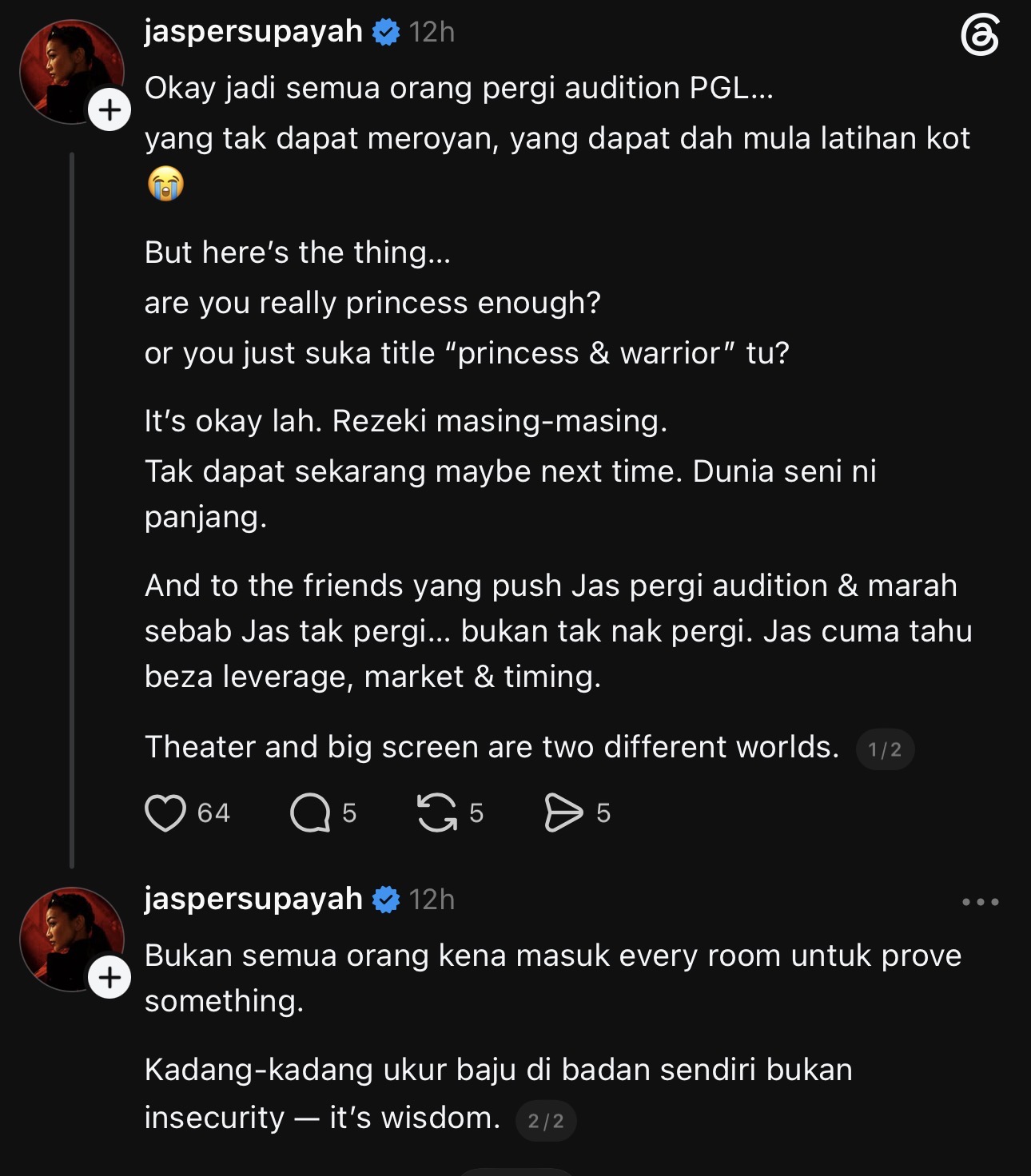This screenshot has height=1176, width=1031.
Task: Open three-dot menu on second post
Action: (x=981, y=902)
